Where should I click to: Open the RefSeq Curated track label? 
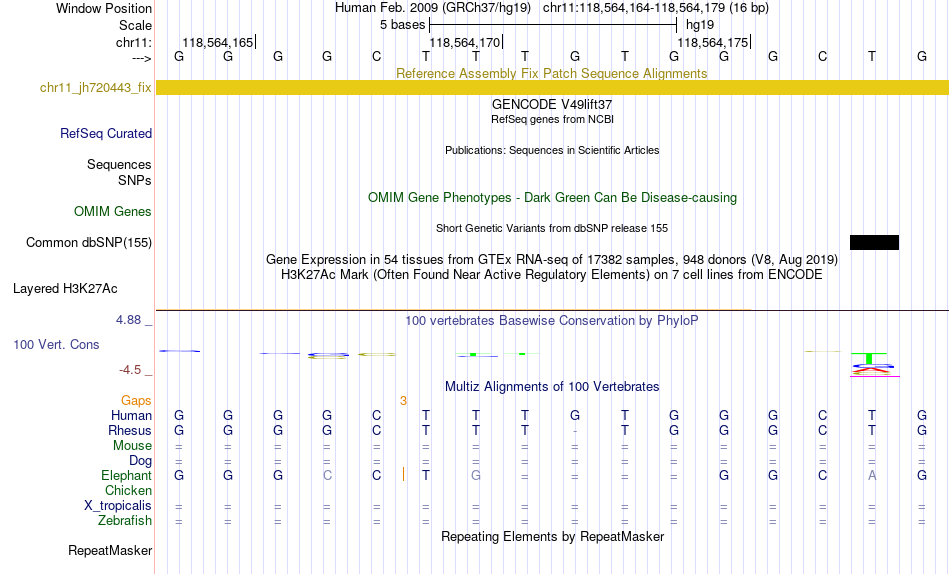pyautogui.click(x=105, y=133)
